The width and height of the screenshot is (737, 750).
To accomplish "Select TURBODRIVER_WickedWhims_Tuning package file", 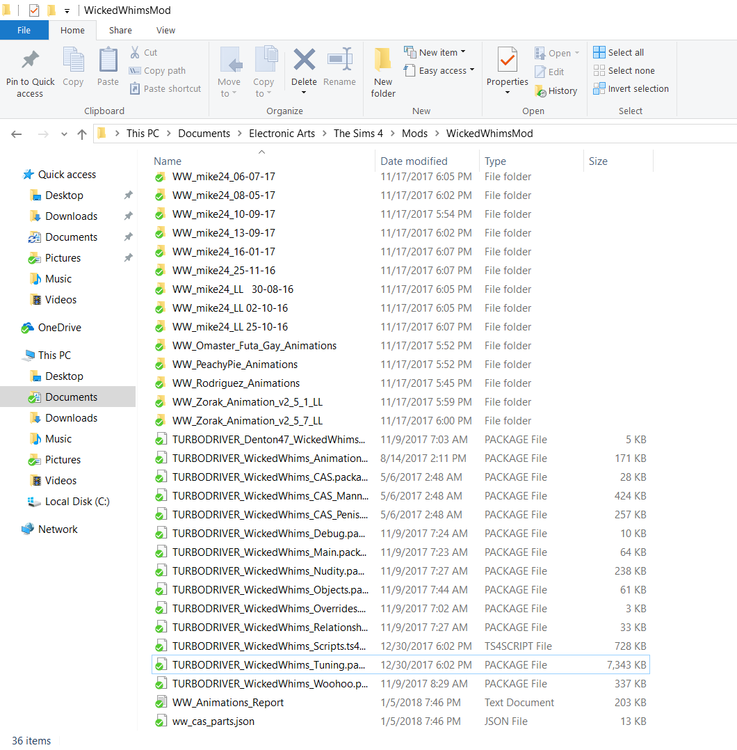I will point(401,665).
